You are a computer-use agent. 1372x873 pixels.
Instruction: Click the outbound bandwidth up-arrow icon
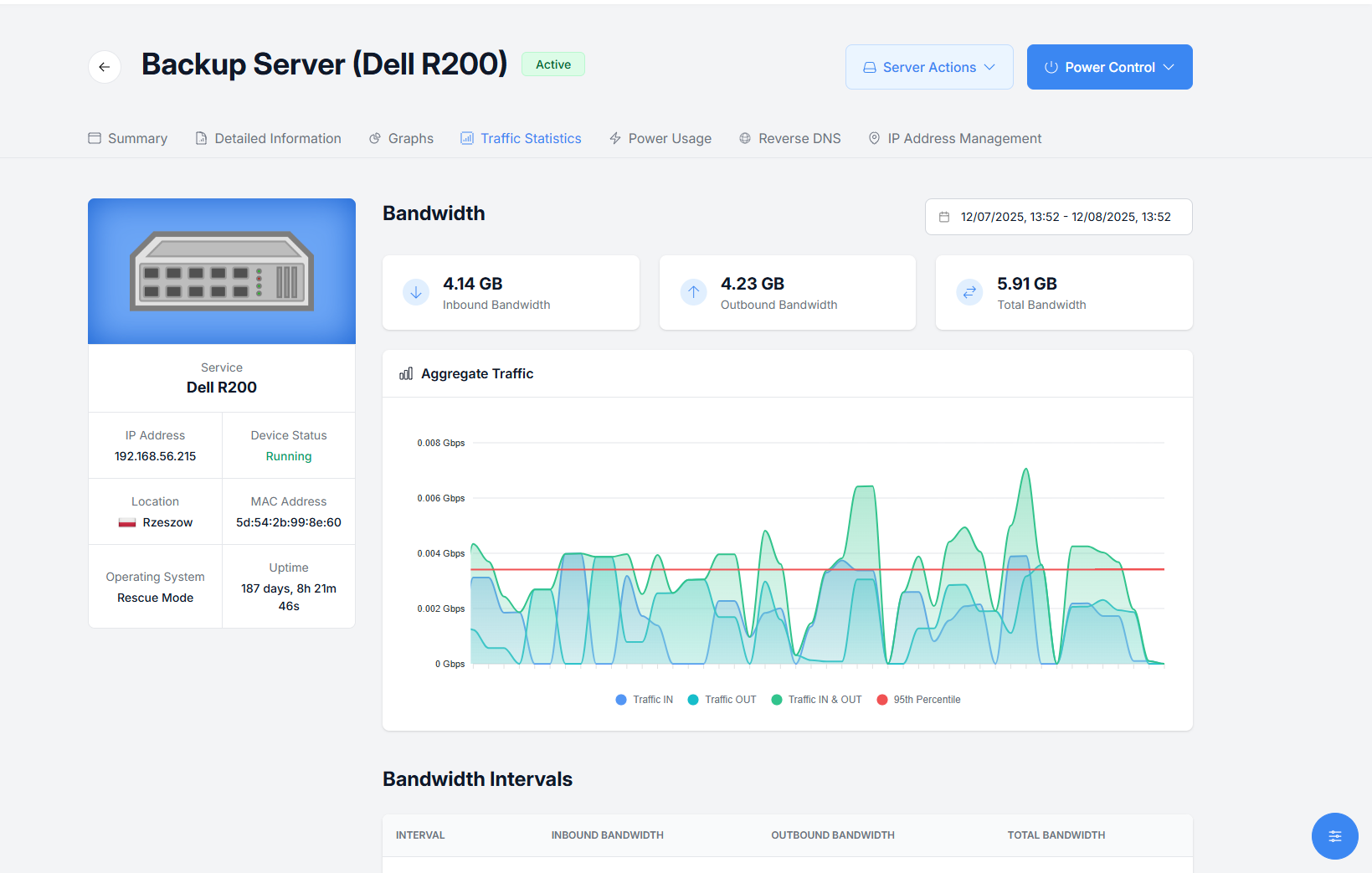[693, 292]
